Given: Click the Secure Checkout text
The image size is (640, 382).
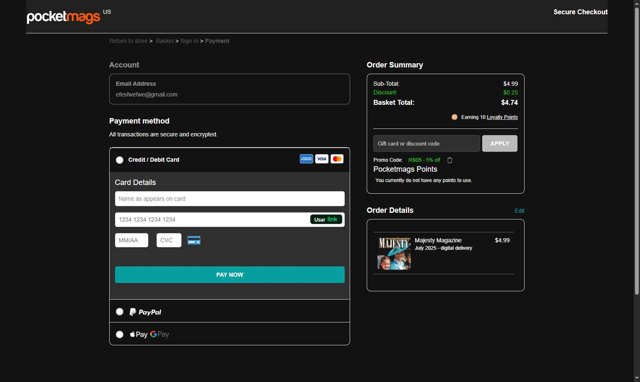Looking at the screenshot, I should pos(580,12).
